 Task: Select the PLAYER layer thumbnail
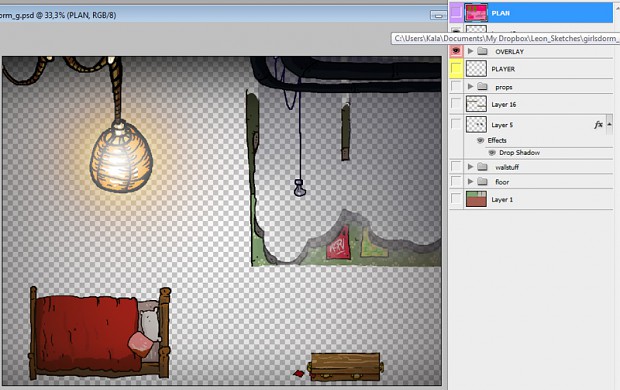476,69
